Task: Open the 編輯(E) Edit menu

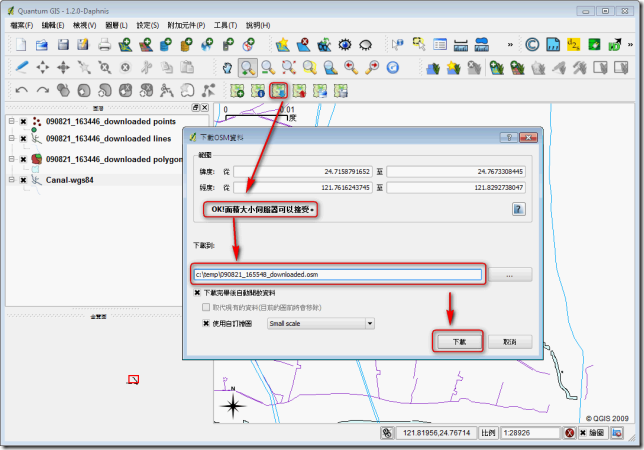Action: 53,25
